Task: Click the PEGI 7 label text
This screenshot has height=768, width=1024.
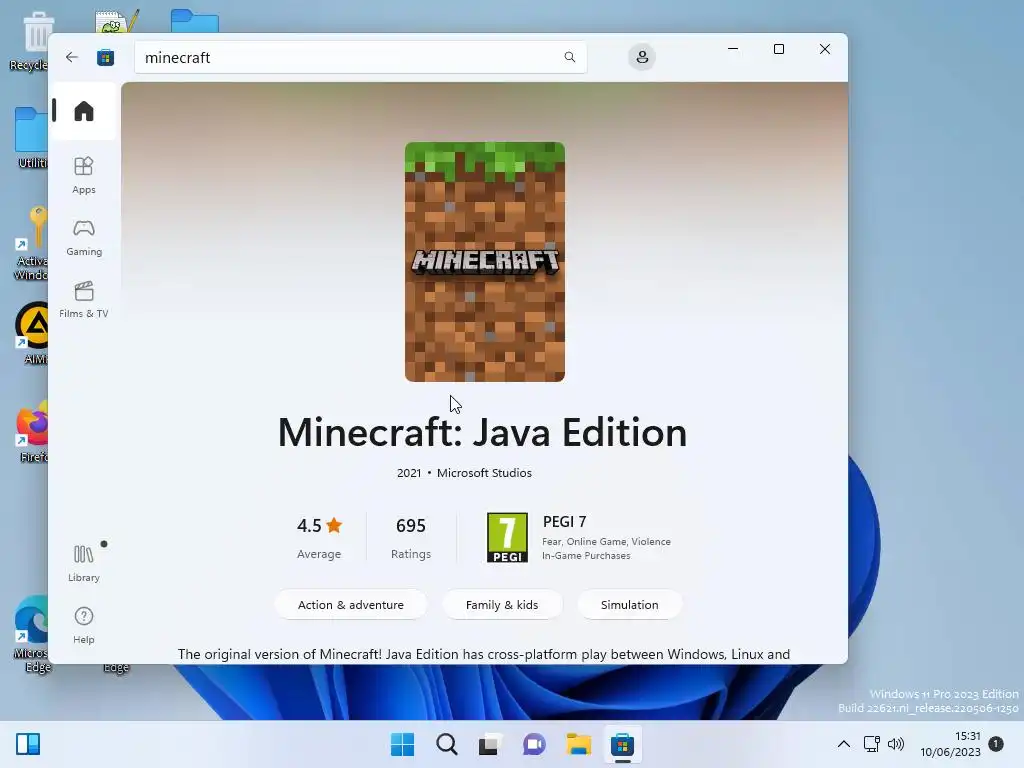Action: coord(564,522)
